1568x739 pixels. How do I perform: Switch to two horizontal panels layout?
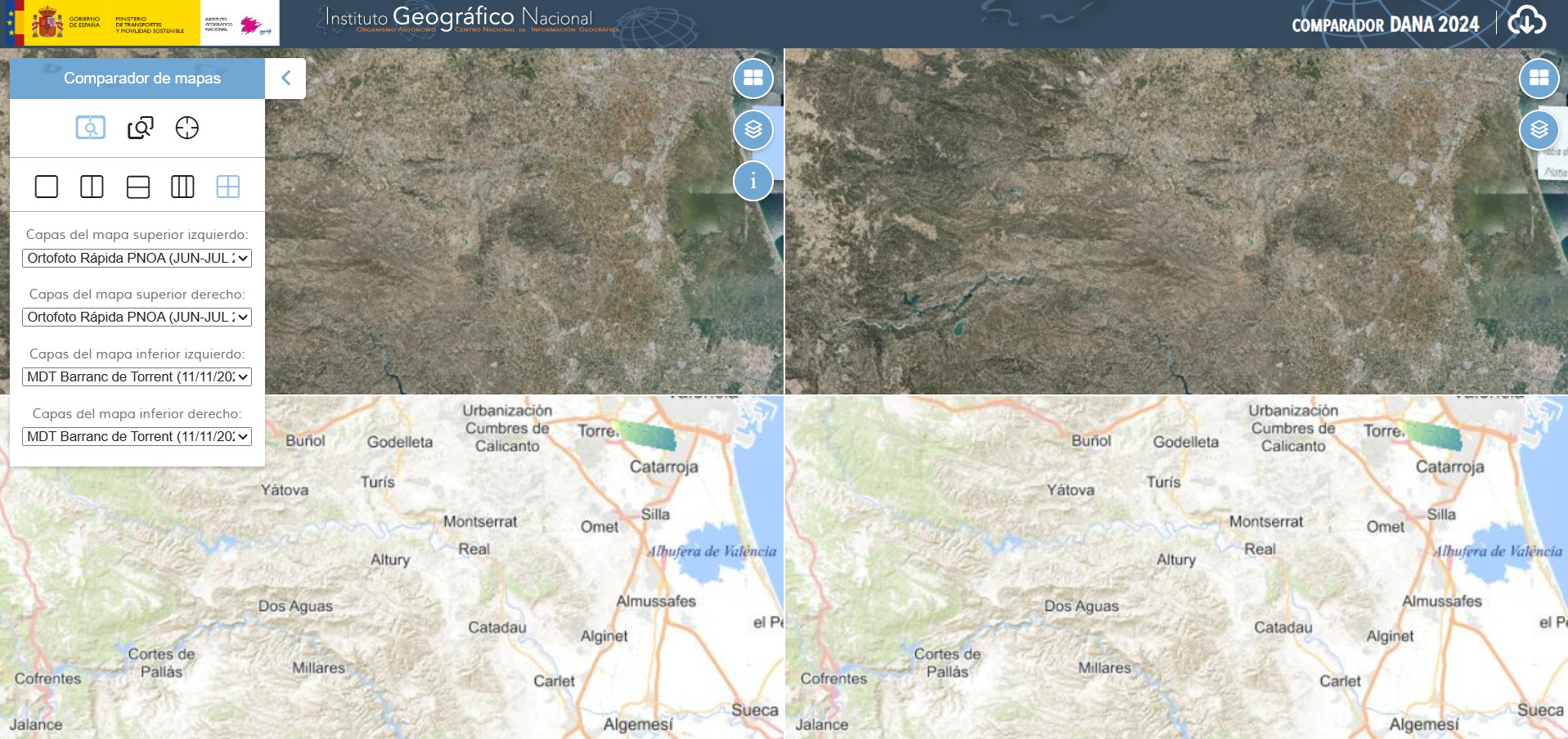coord(138,187)
